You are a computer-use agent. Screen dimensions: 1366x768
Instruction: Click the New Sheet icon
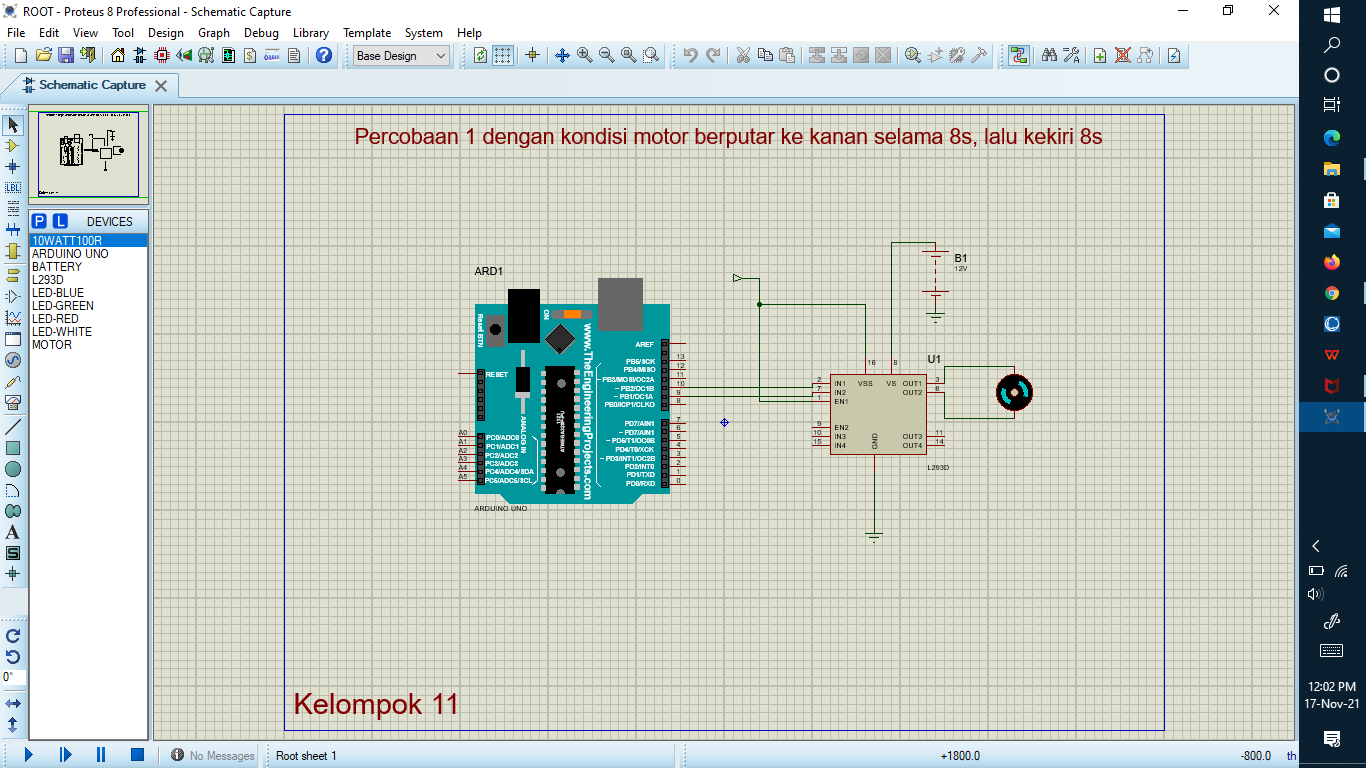click(x=1100, y=56)
